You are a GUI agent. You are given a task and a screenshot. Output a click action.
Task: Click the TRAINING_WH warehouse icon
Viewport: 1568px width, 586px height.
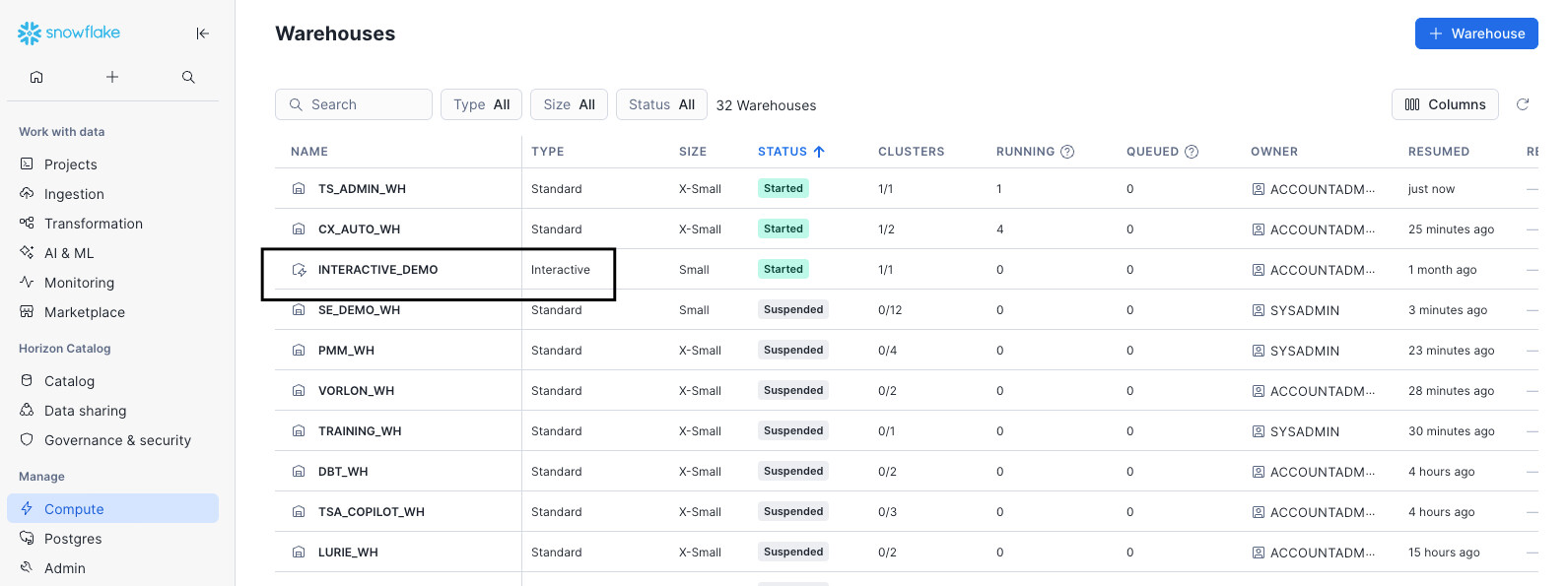click(299, 430)
